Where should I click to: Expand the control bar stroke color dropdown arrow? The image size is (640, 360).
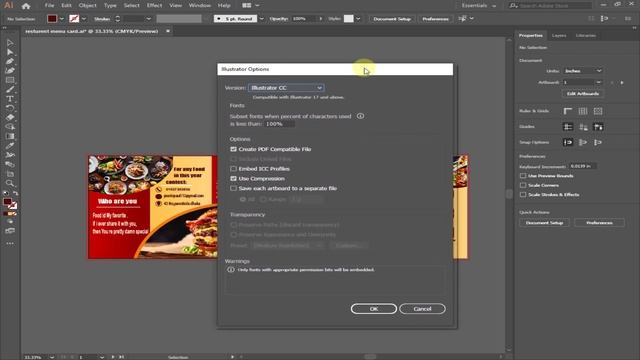[x=84, y=19]
